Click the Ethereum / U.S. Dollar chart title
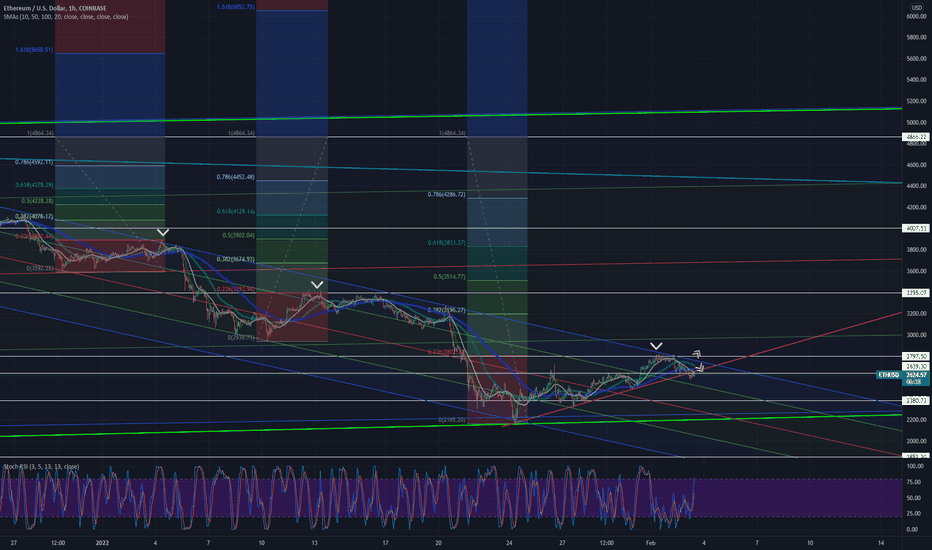Screen dimensions: 932x550 (x=55, y=8)
